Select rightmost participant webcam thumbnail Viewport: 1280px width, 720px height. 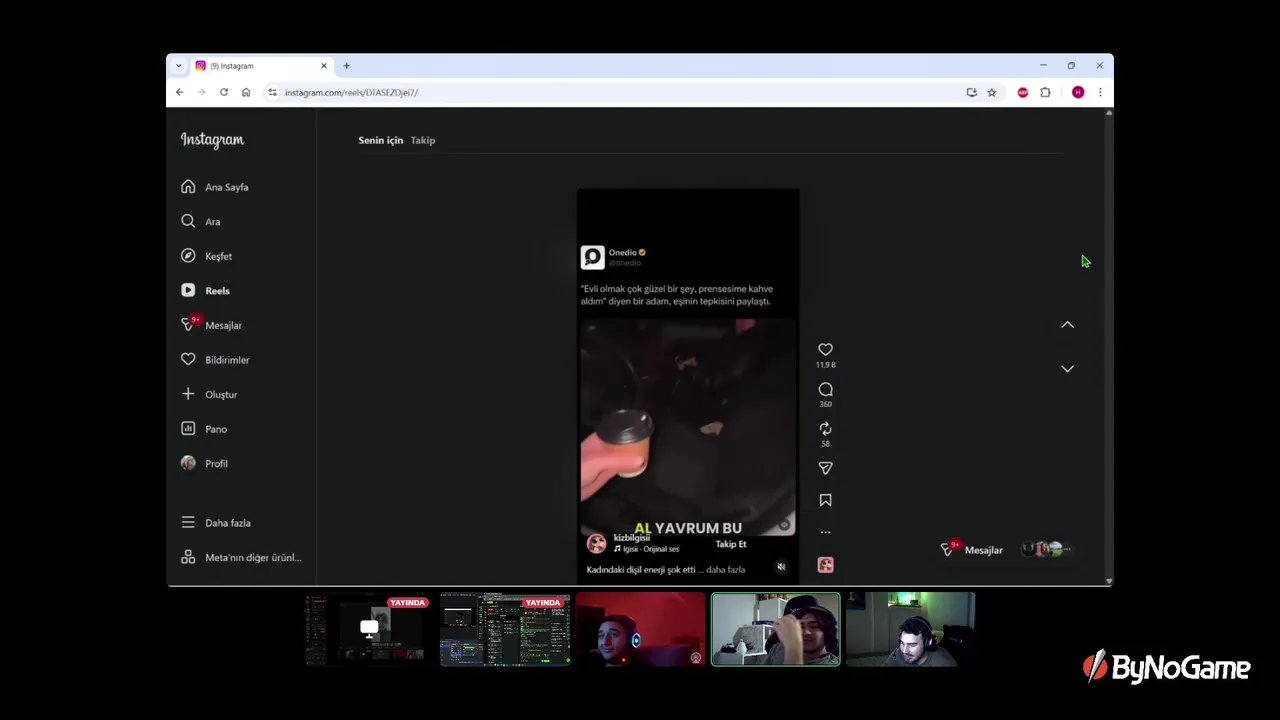tap(910, 629)
